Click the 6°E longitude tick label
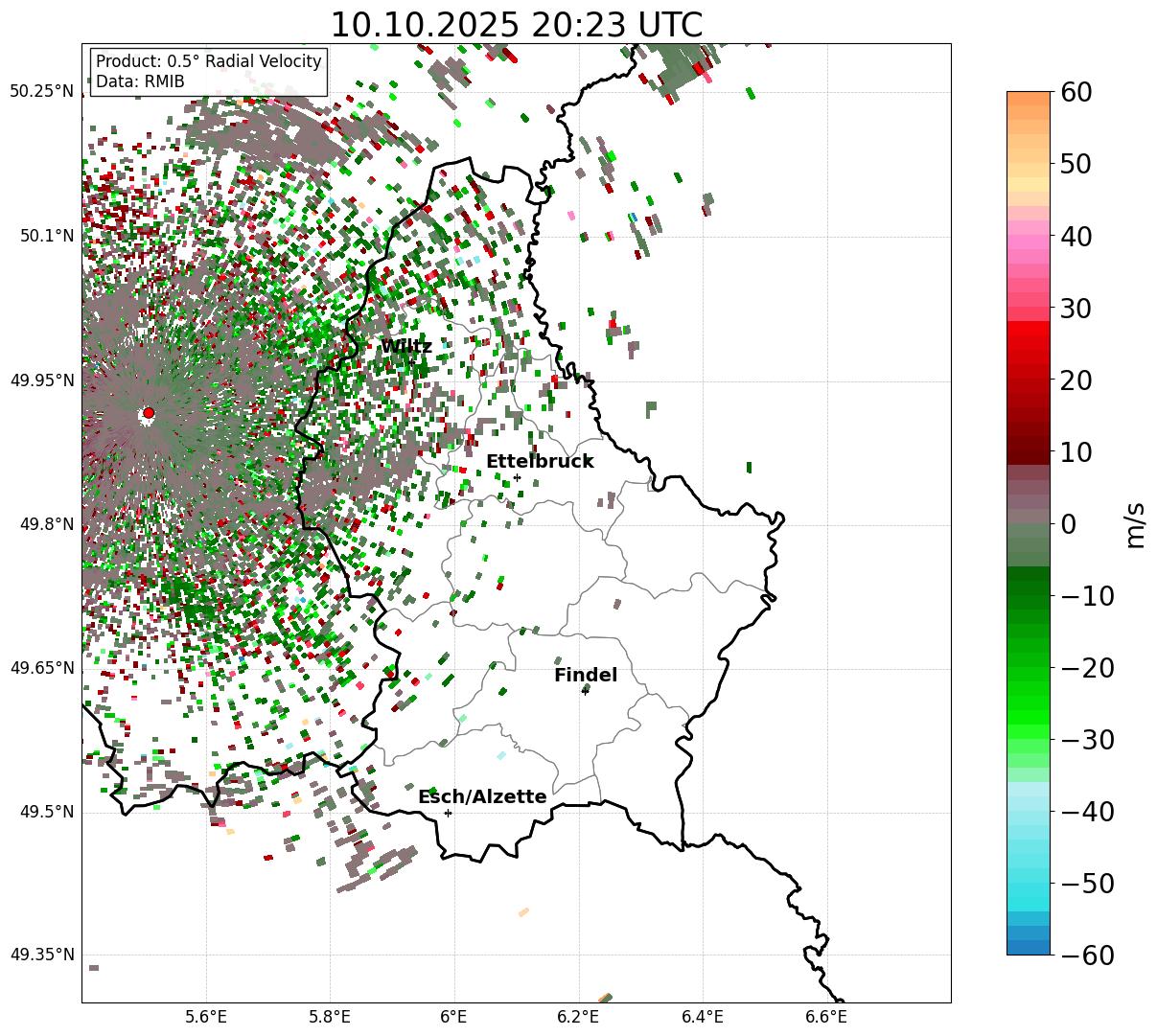This screenshot has width=1157, height=1036. click(x=454, y=1017)
